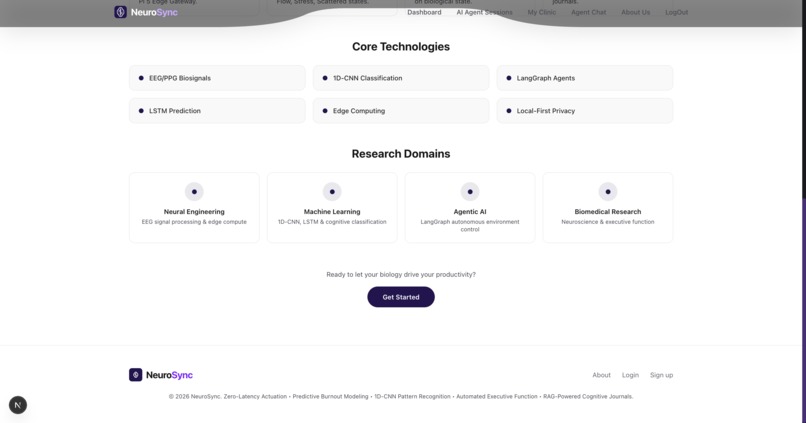Open the Sign up footer link

pos(662,375)
